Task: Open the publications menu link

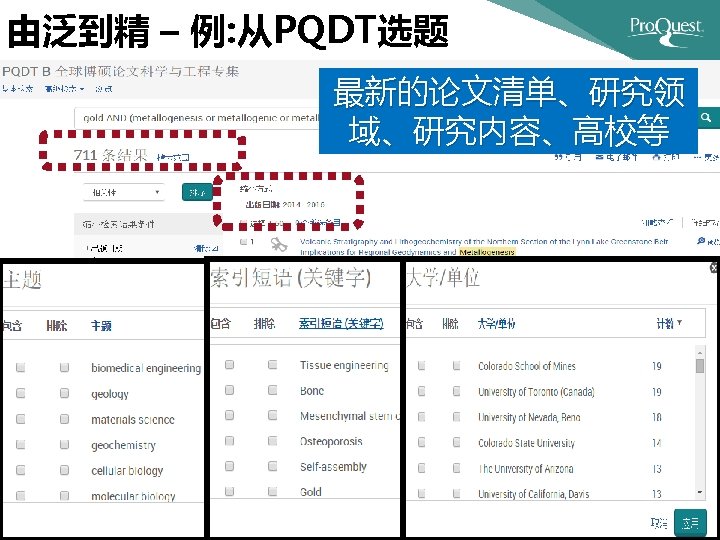Action: pos(104,89)
